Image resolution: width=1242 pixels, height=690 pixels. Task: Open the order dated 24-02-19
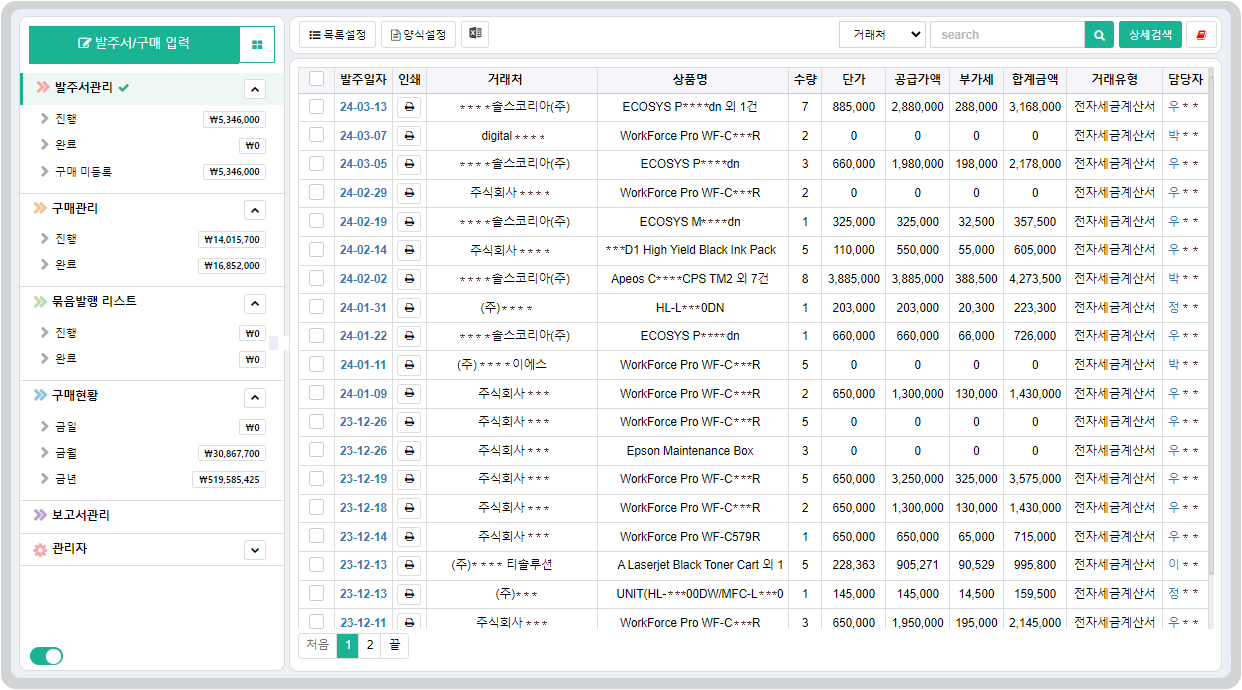click(x=363, y=222)
